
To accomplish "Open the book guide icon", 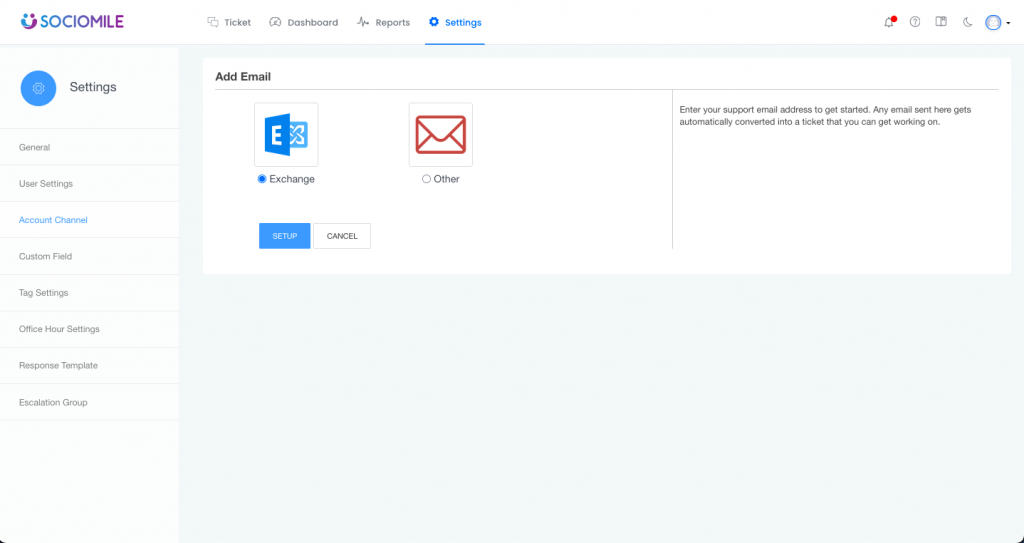I will coord(941,22).
